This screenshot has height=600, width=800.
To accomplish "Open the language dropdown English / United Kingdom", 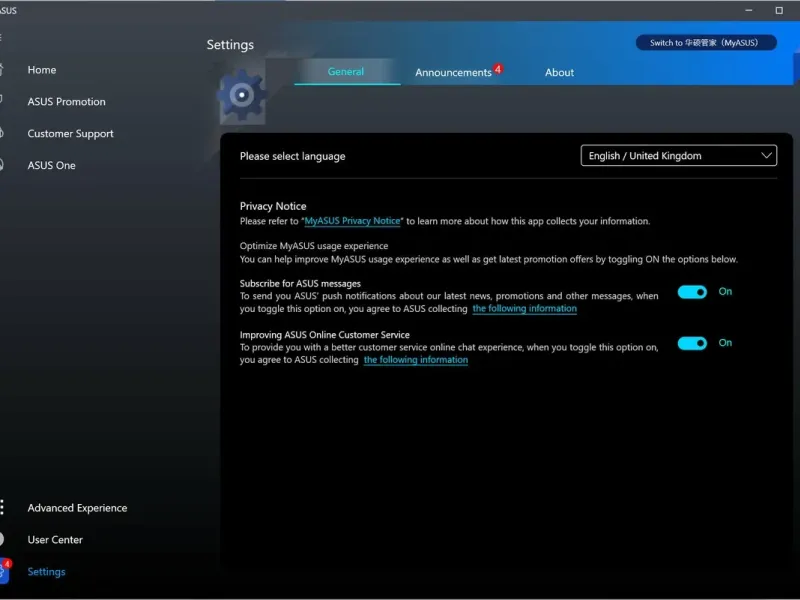I will (679, 156).
